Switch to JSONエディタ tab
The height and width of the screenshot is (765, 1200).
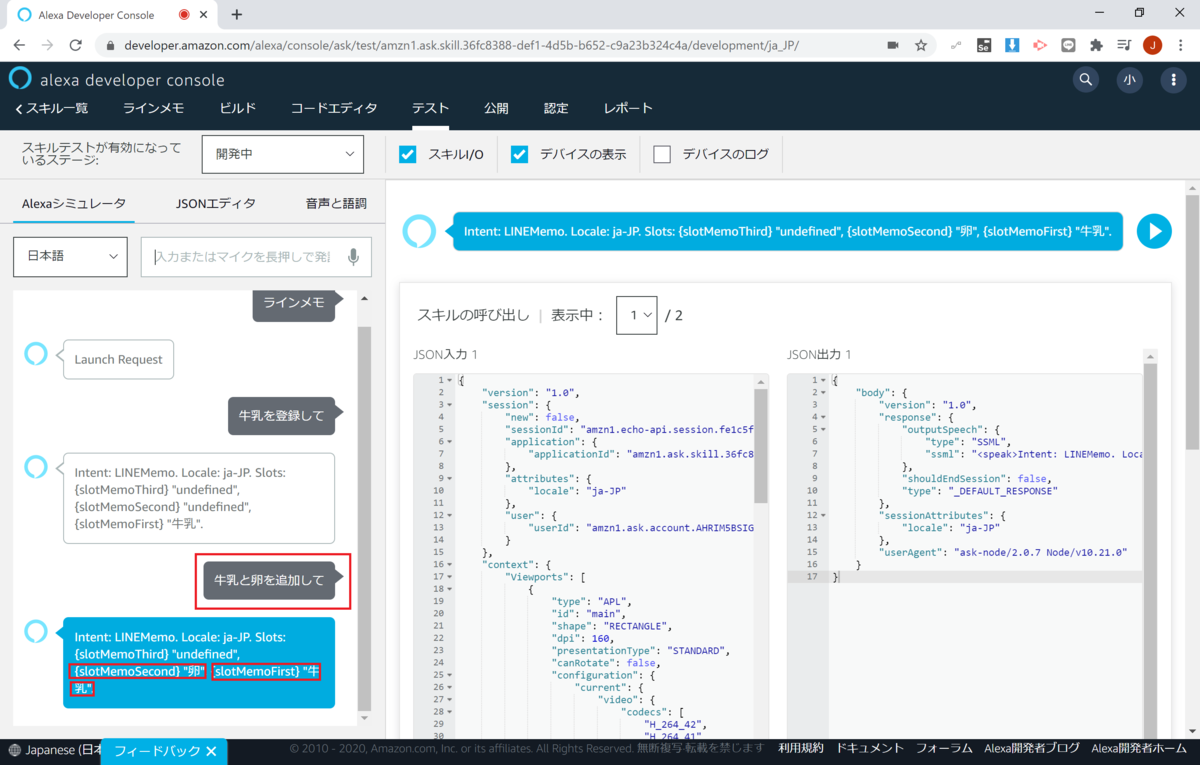pos(216,203)
